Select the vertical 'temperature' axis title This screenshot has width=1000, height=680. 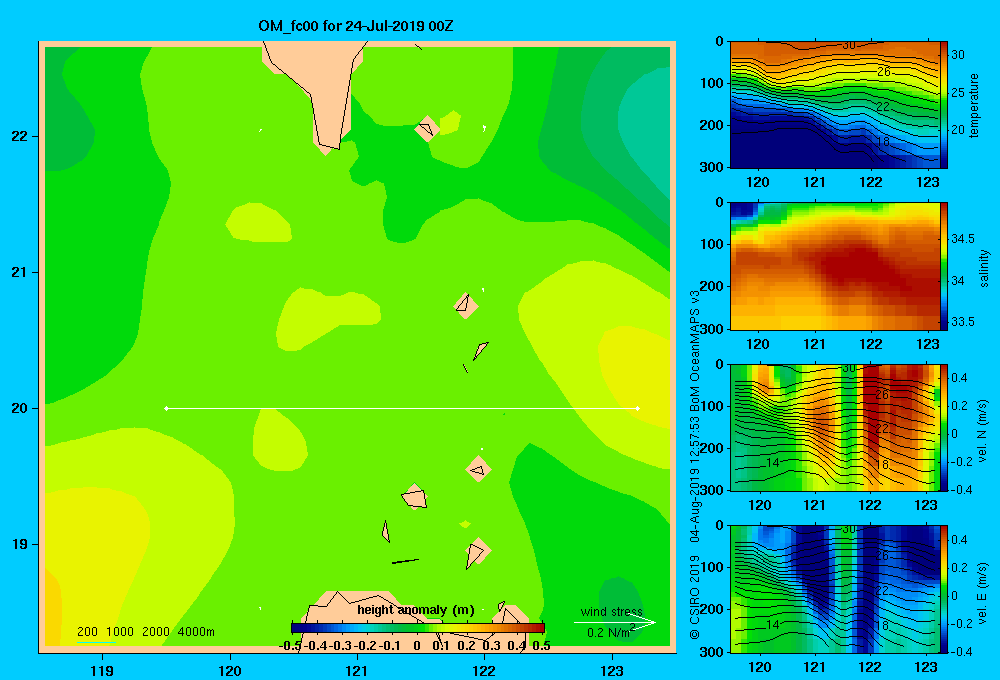[974, 105]
